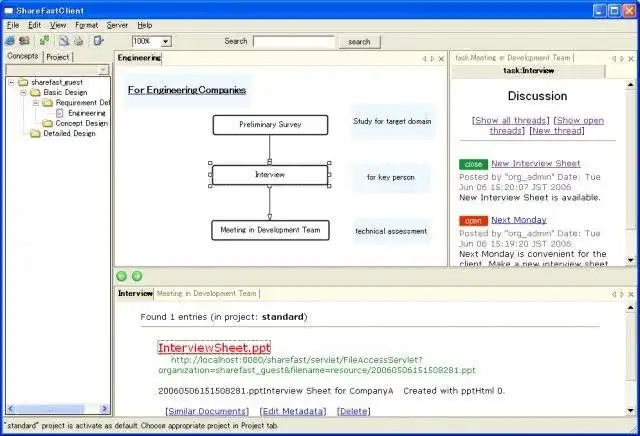Click the 'Study for target domain' note
This screenshot has width=640, height=436.
tap(392, 121)
